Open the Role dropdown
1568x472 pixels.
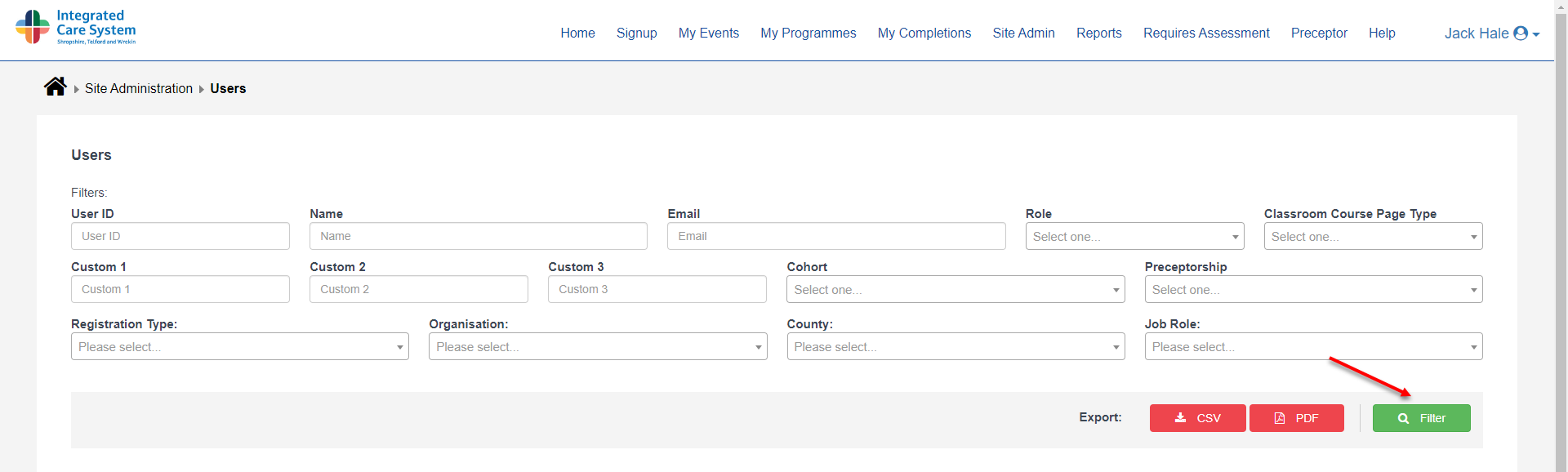coord(1134,237)
